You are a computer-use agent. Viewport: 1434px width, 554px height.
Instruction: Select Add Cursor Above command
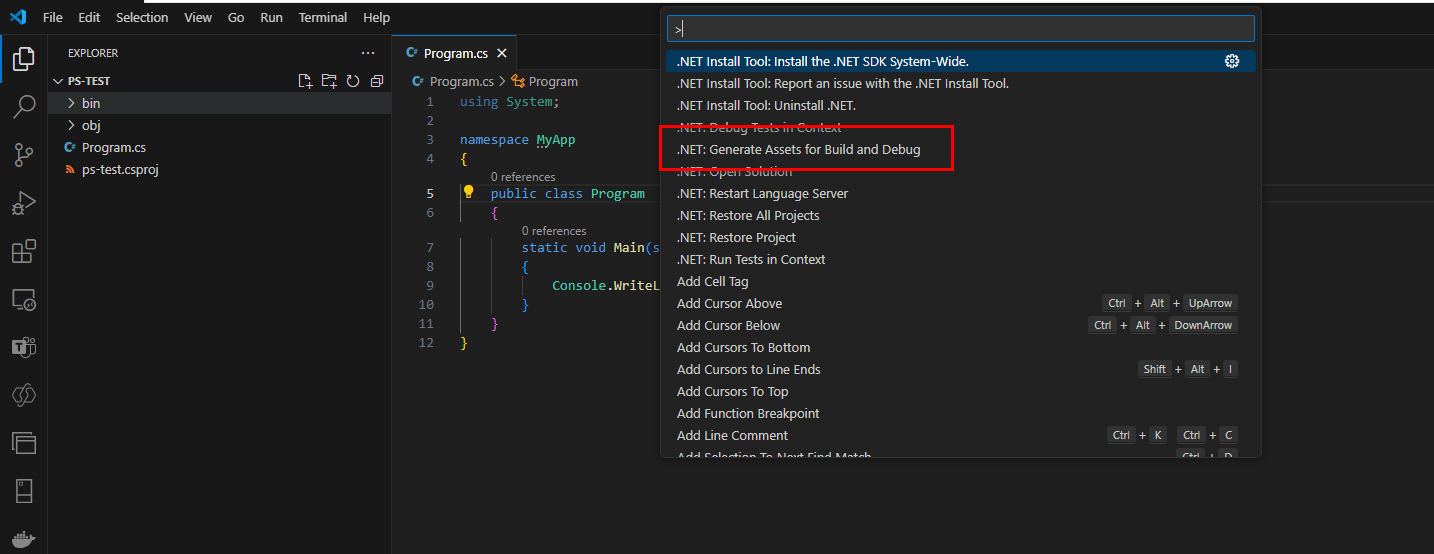pos(960,303)
